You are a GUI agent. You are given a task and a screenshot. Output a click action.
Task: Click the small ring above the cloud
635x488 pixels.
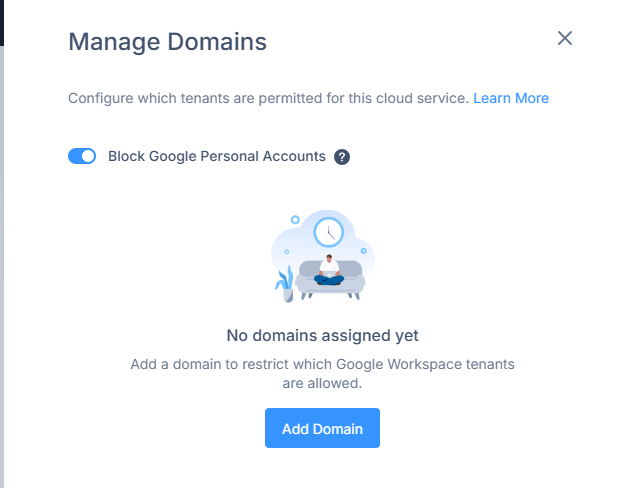click(295, 219)
